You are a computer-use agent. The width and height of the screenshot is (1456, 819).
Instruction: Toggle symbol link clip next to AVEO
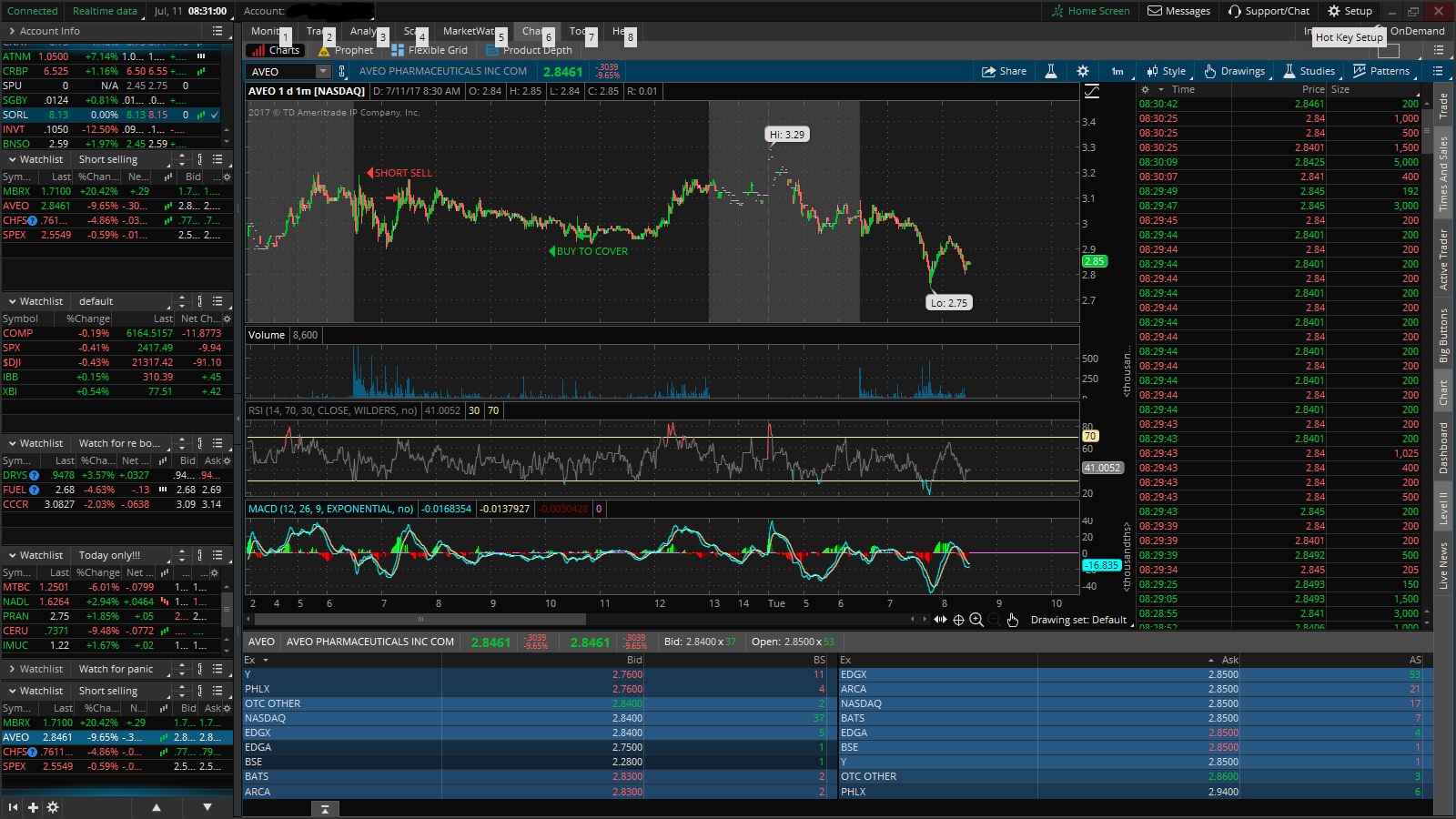pos(342,71)
